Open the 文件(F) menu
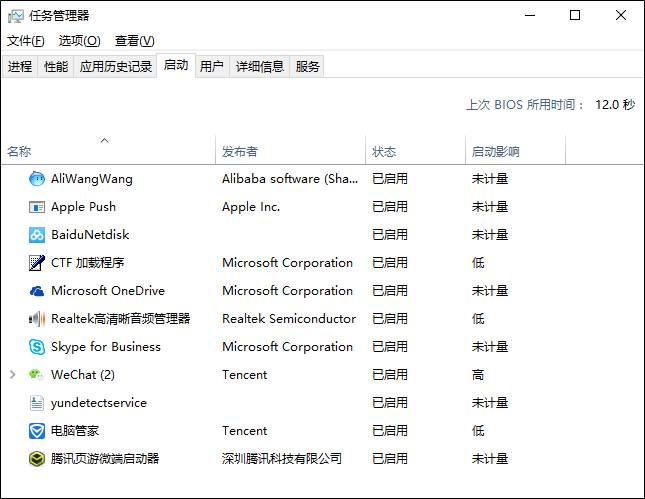645x499 pixels. [26, 41]
